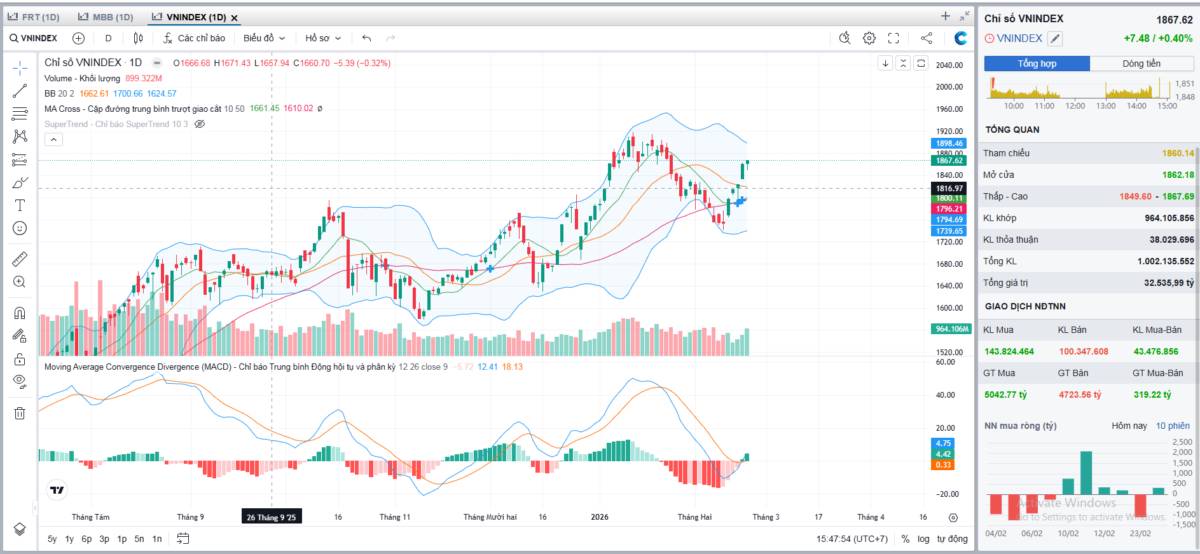Open chart settings gear
Viewport: 1200px width, 554px height.
[x=869, y=38]
